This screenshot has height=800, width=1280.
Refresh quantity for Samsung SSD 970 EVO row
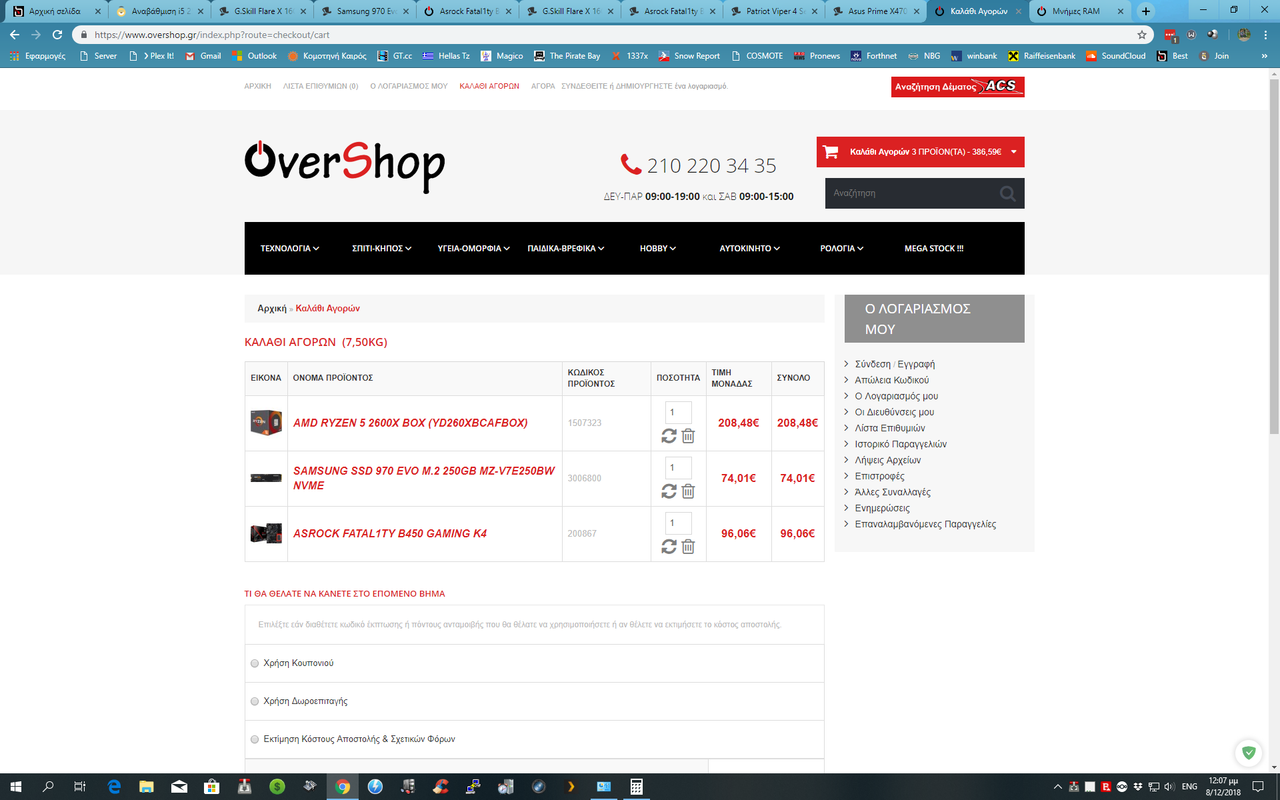[x=669, y=491]
